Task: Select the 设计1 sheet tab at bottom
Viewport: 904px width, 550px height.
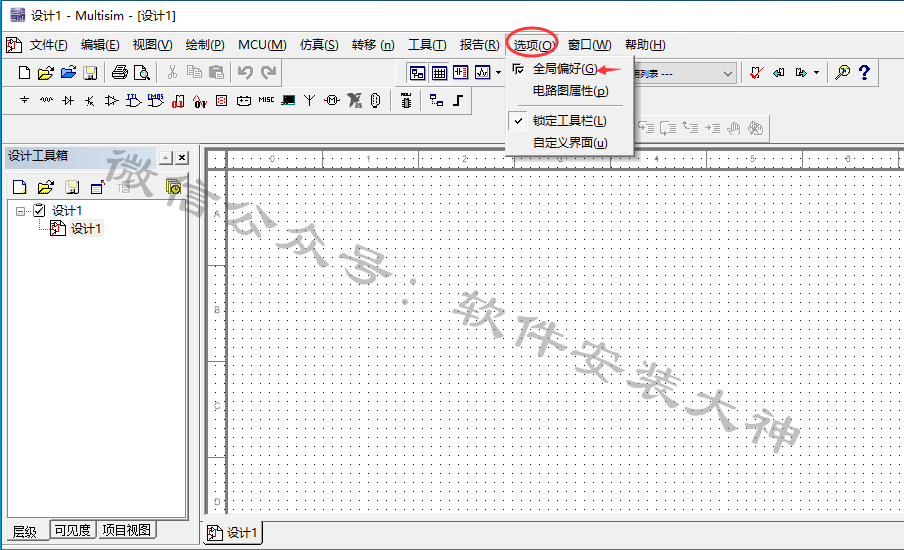Action: (x=233, y=533)
